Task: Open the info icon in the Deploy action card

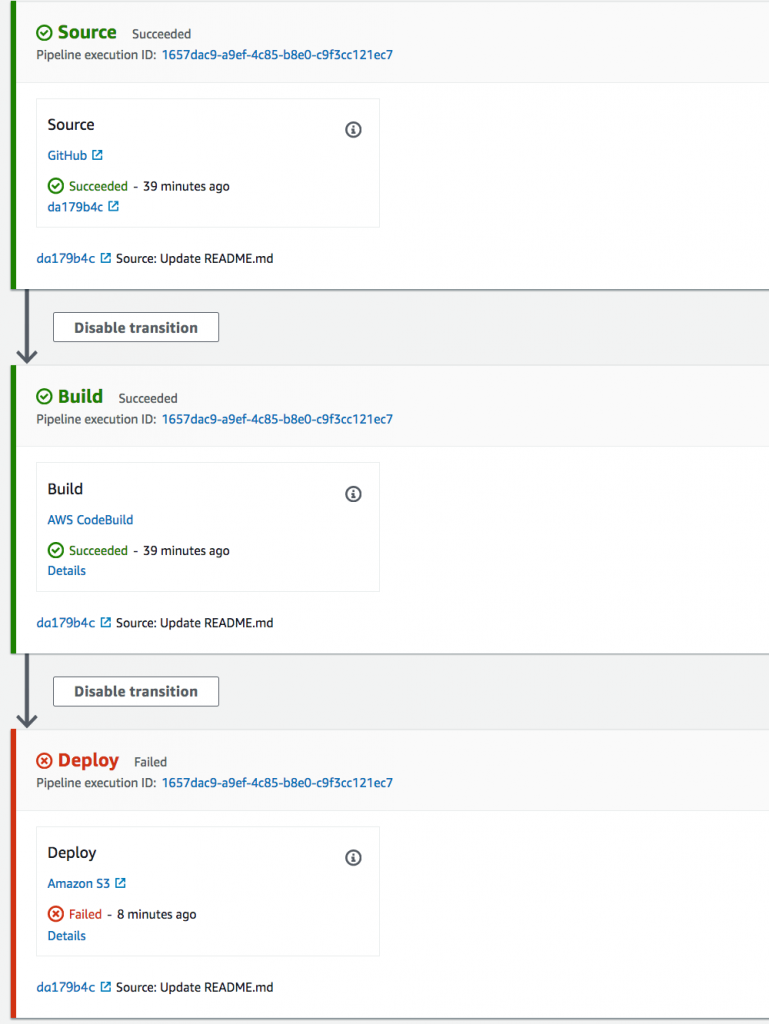Action: pos(353,857)
